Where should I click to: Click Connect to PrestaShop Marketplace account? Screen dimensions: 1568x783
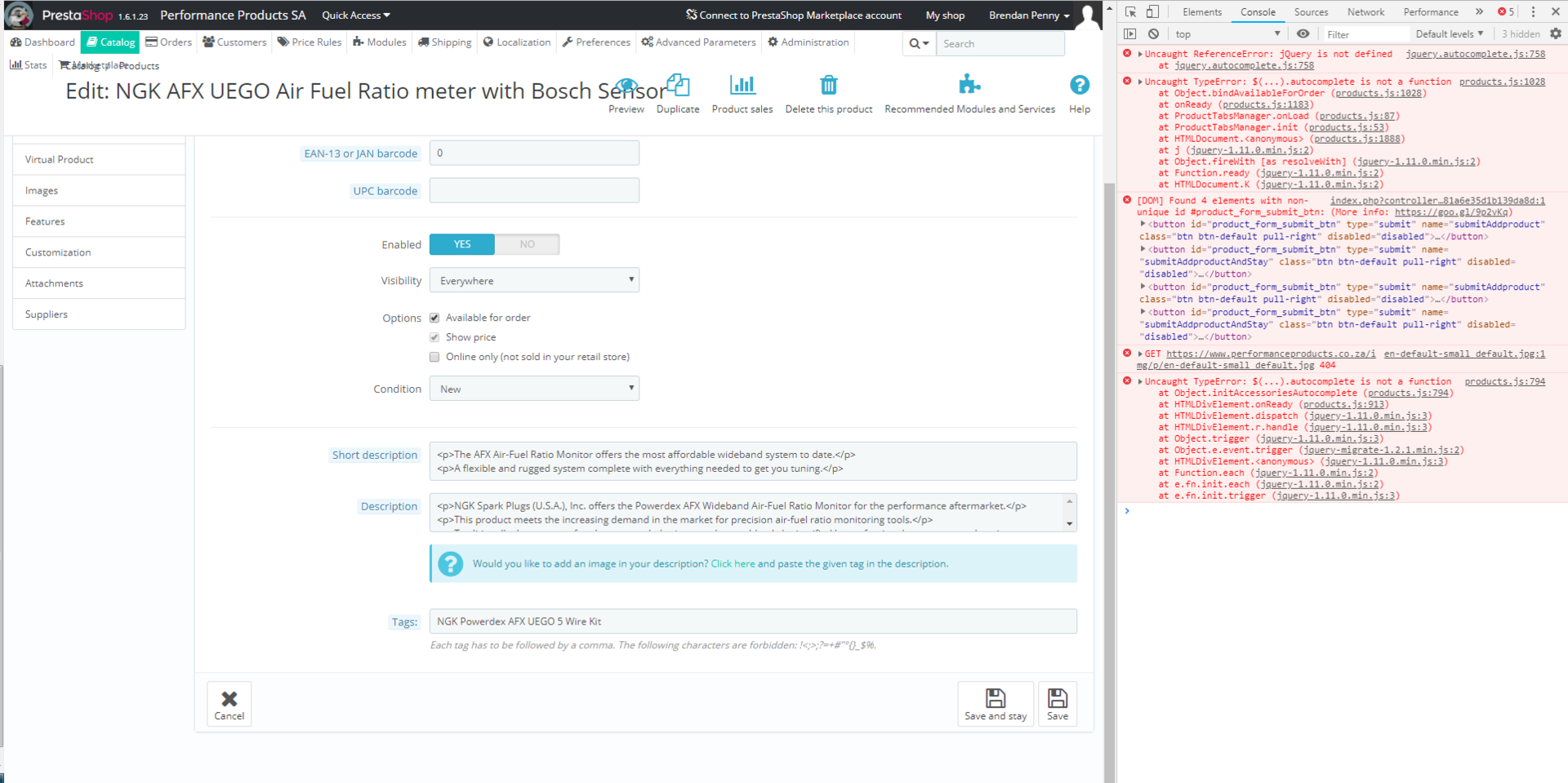(794, 16)
